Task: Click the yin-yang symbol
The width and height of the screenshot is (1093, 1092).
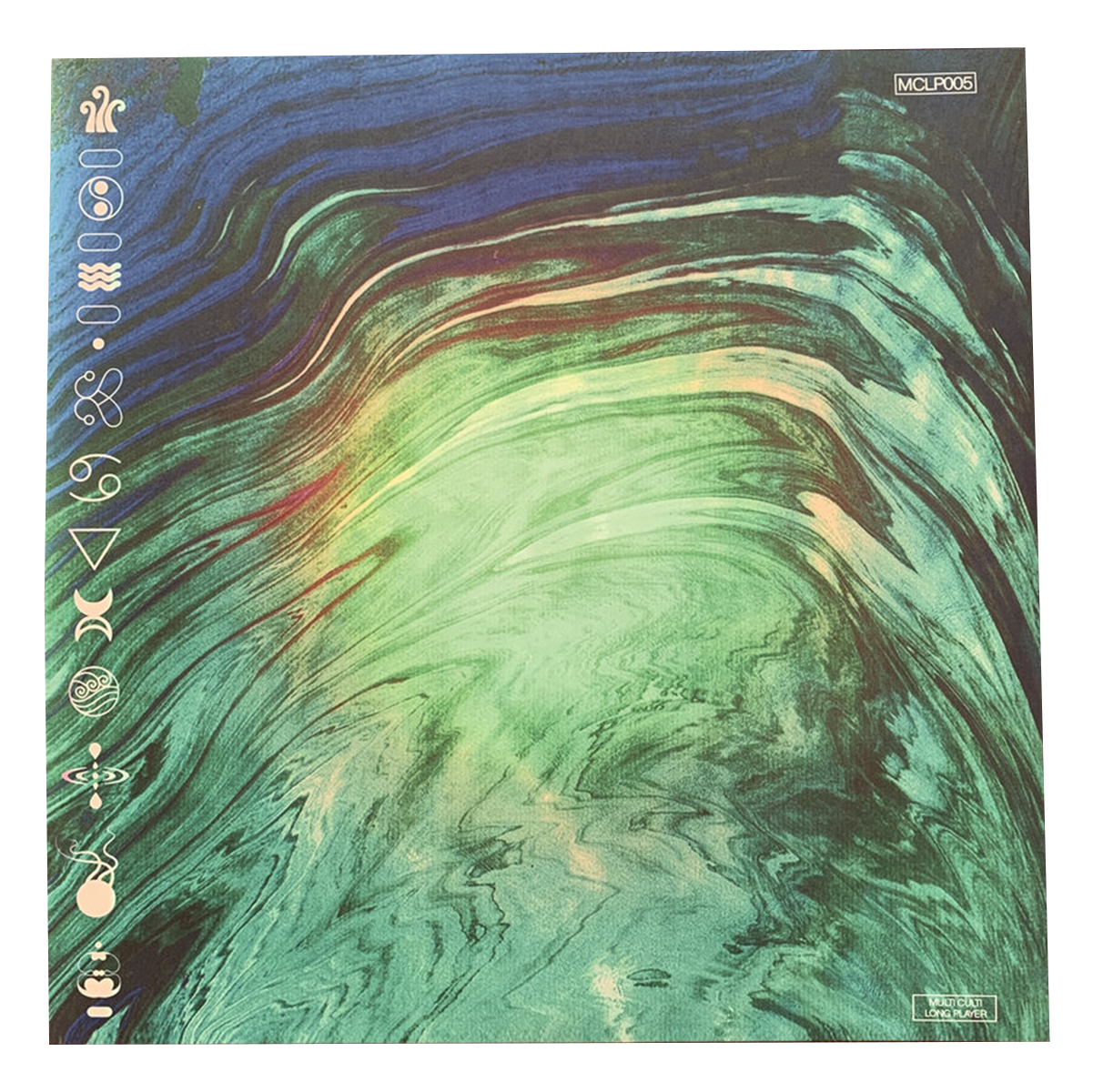Action: pos(100,197)
